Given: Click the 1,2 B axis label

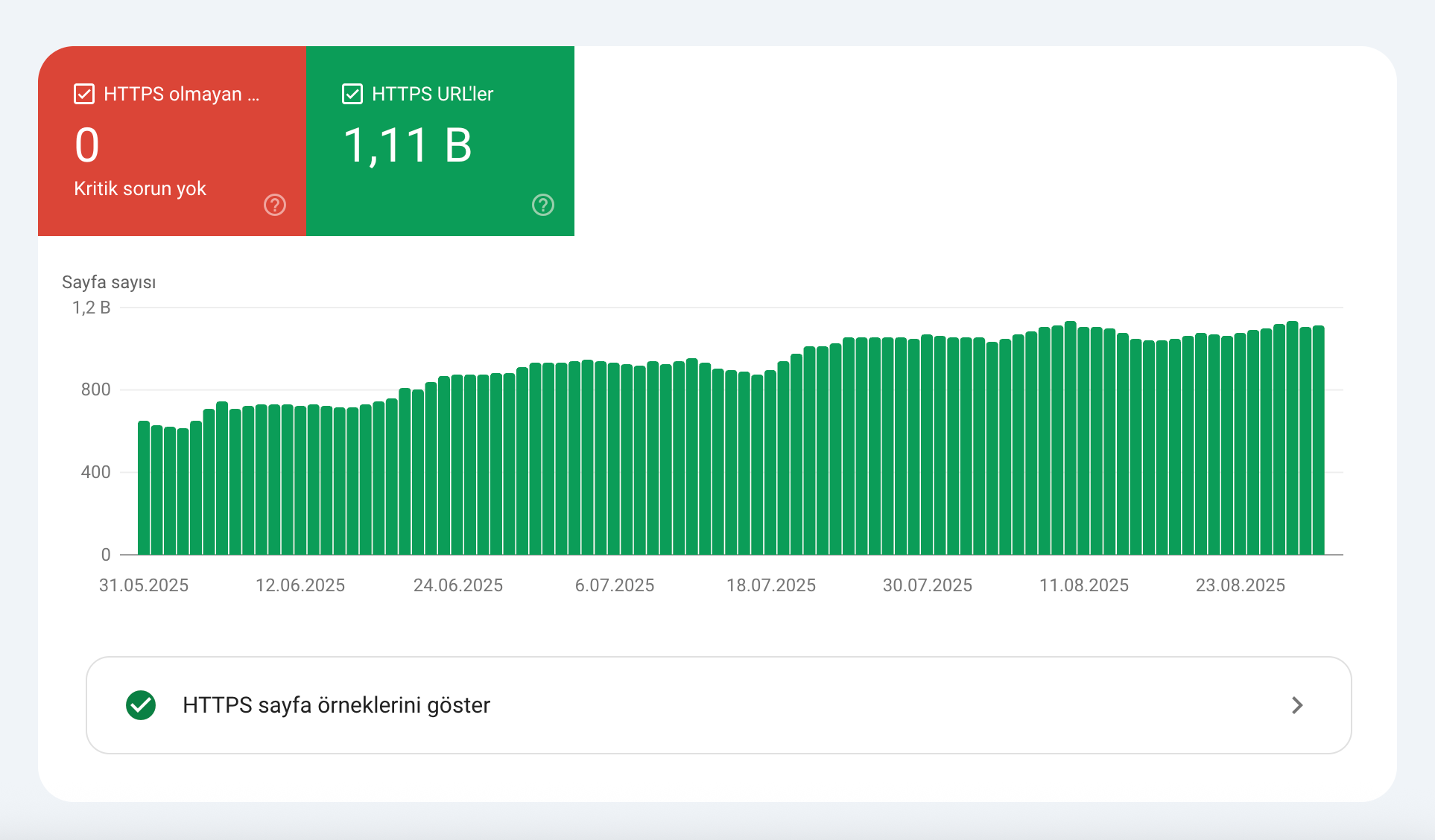Looking at the screenshot, I should click(91, 308).
